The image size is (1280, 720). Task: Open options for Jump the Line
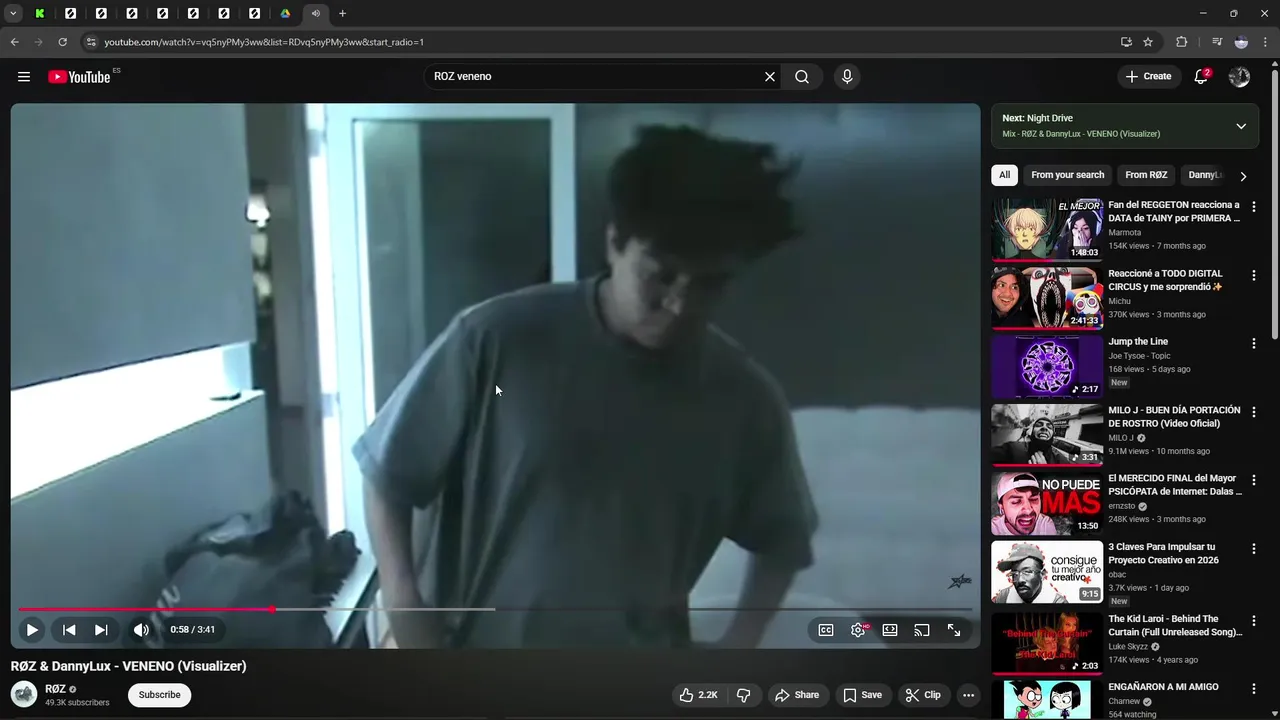point(1254,343)
